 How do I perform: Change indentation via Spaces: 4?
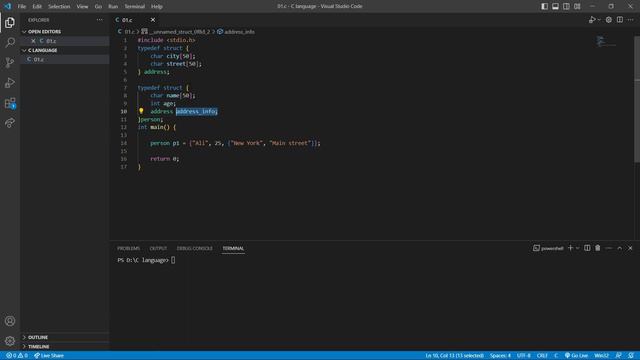(500, 356)
